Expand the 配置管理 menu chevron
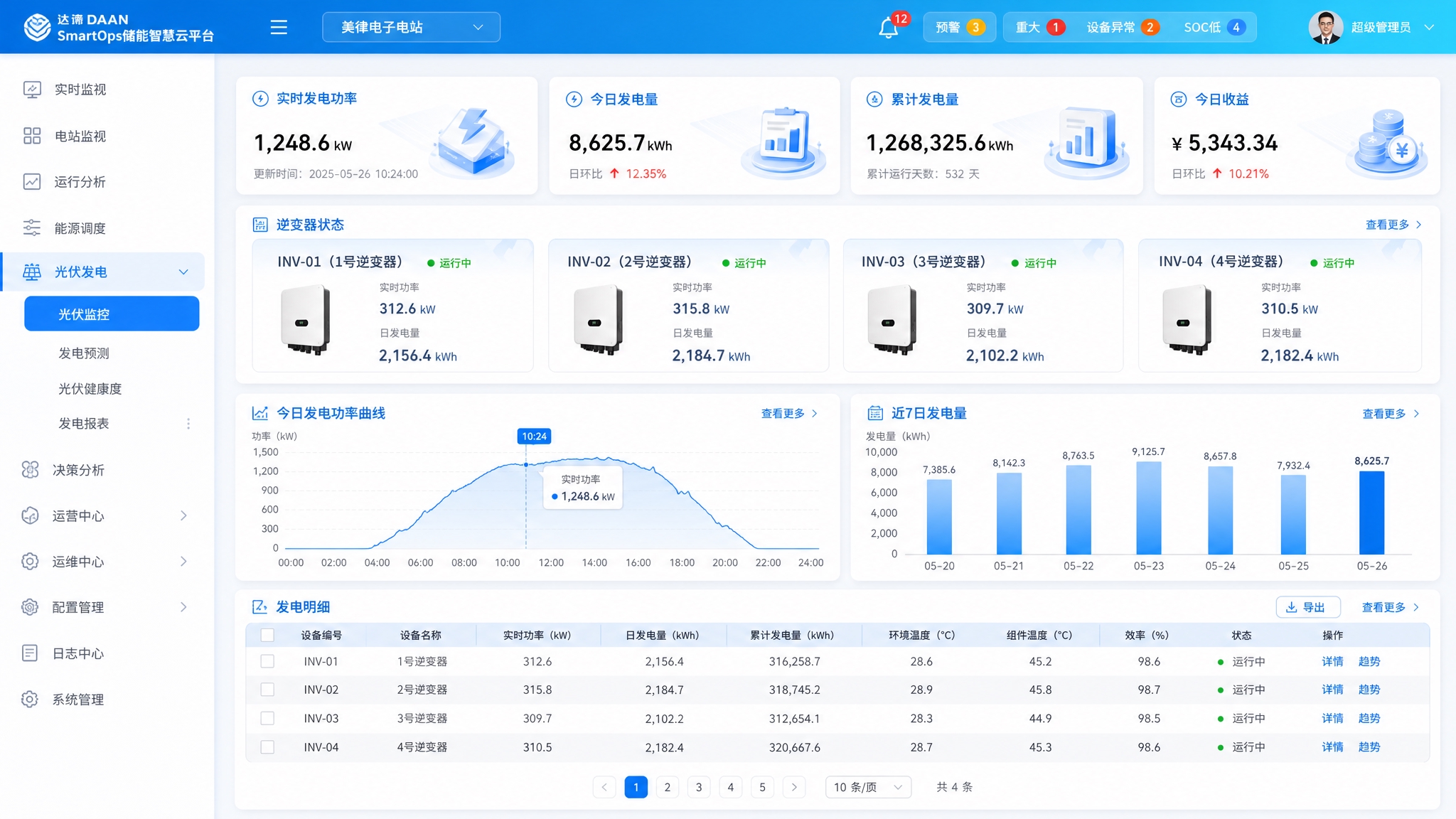This screenshot has width=1456, height=819. pos(183,607)
